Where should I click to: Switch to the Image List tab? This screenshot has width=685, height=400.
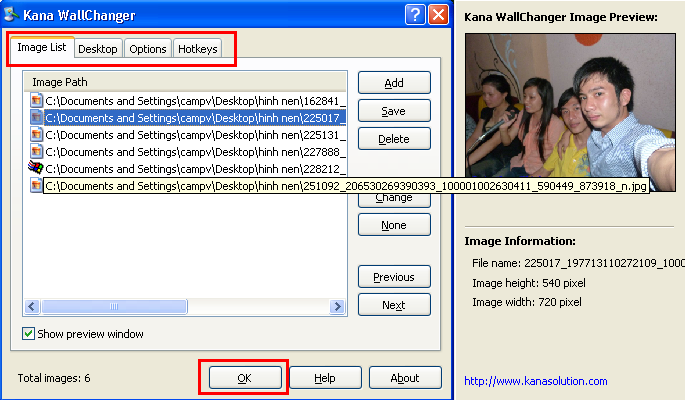coord(42,47)
